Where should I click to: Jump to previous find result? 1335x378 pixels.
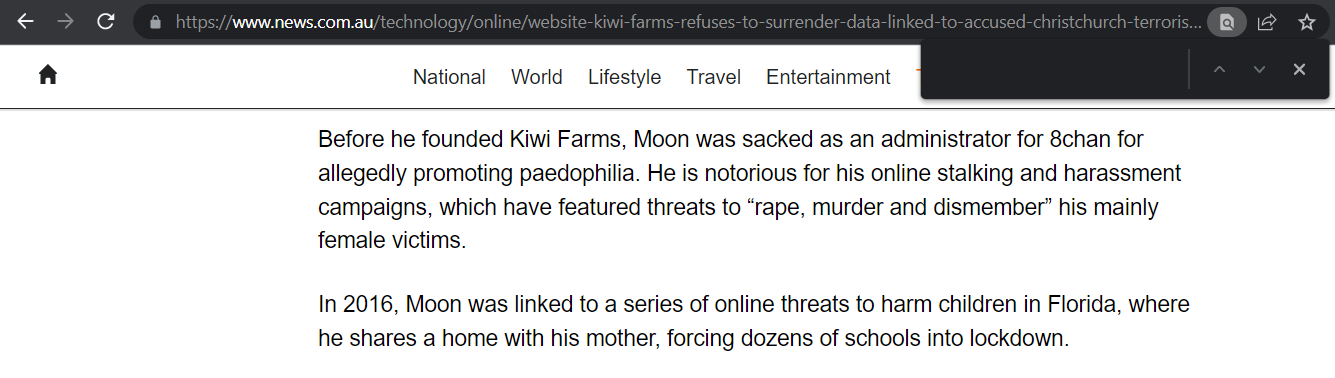pos(1219,69)
